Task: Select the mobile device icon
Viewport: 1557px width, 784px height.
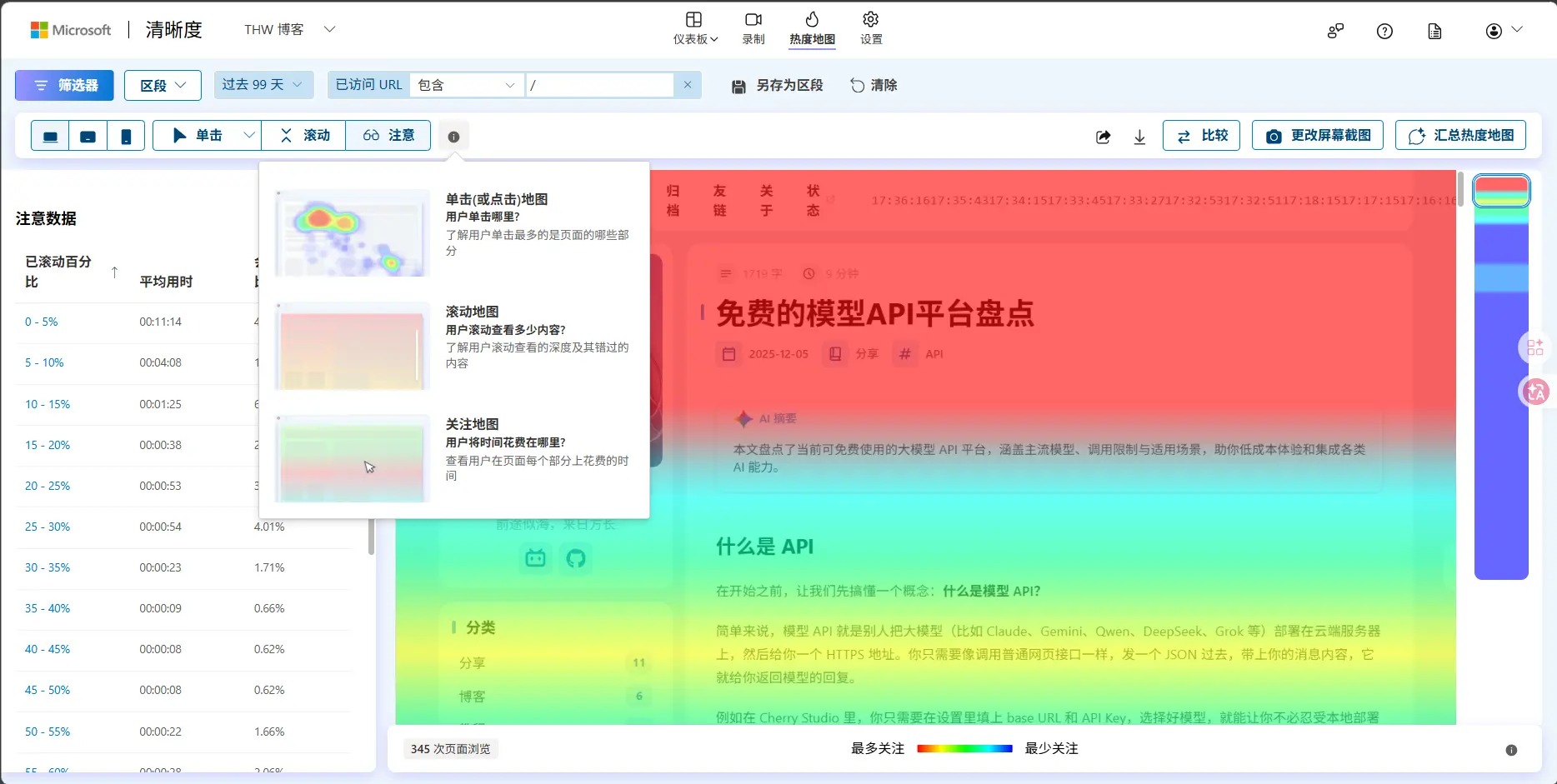Action: [126, 136]
